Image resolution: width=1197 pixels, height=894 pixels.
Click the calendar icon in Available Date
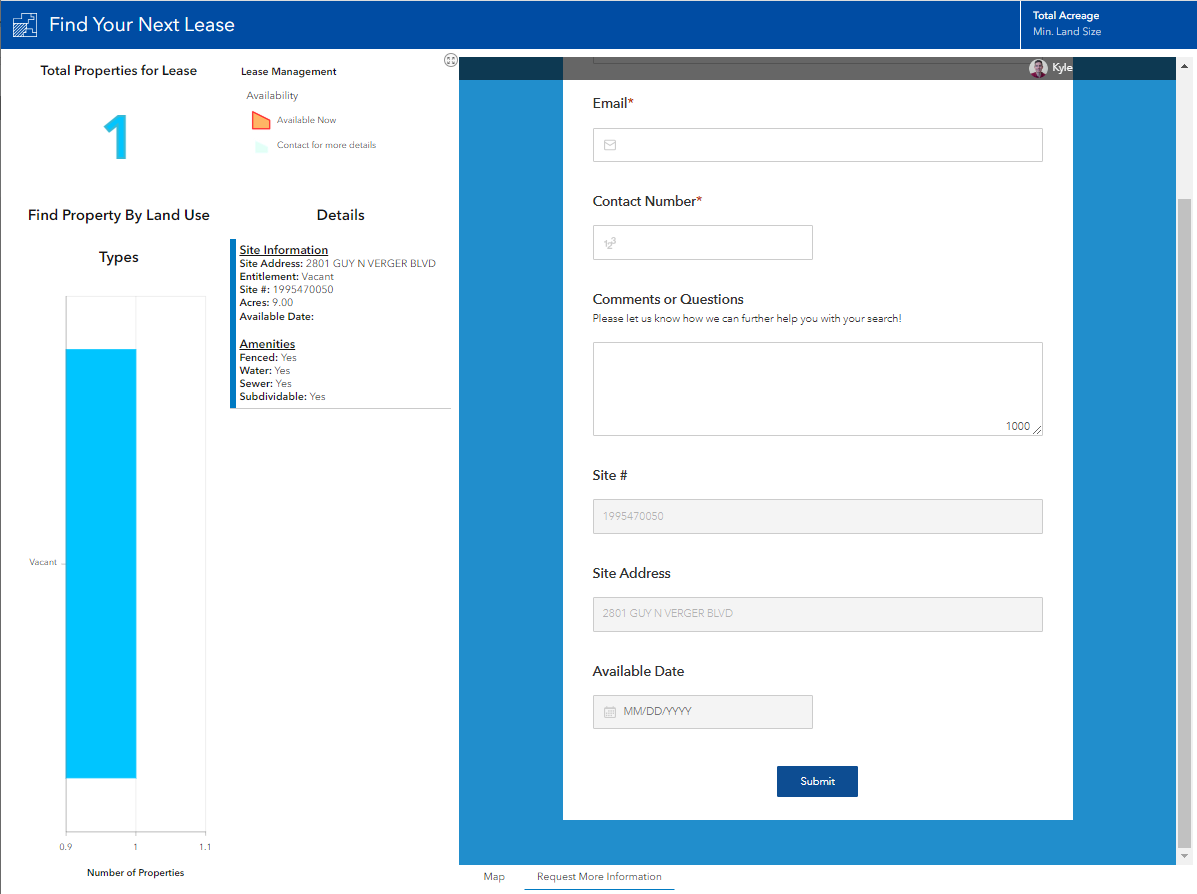[610, 712]
